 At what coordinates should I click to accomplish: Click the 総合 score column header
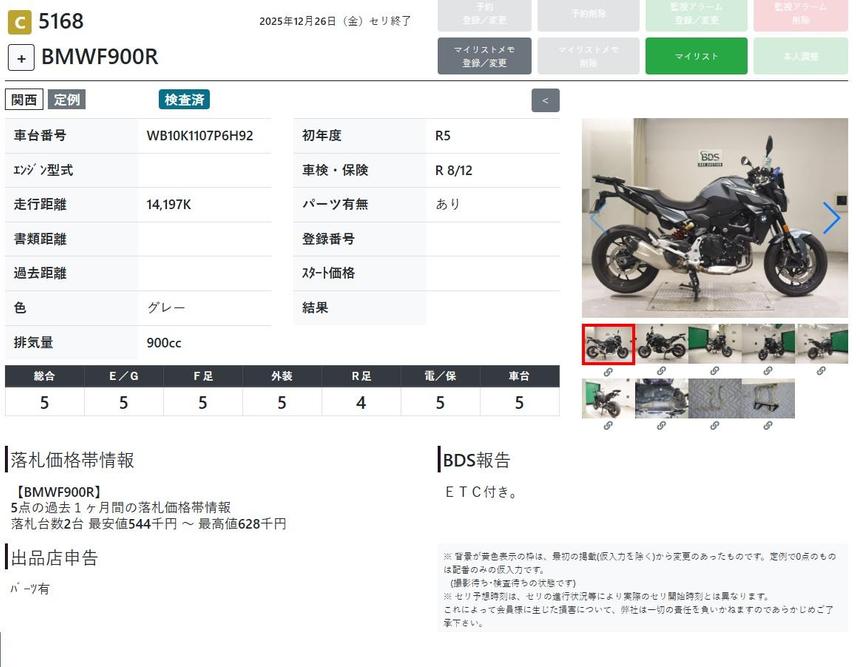point(44,376)
